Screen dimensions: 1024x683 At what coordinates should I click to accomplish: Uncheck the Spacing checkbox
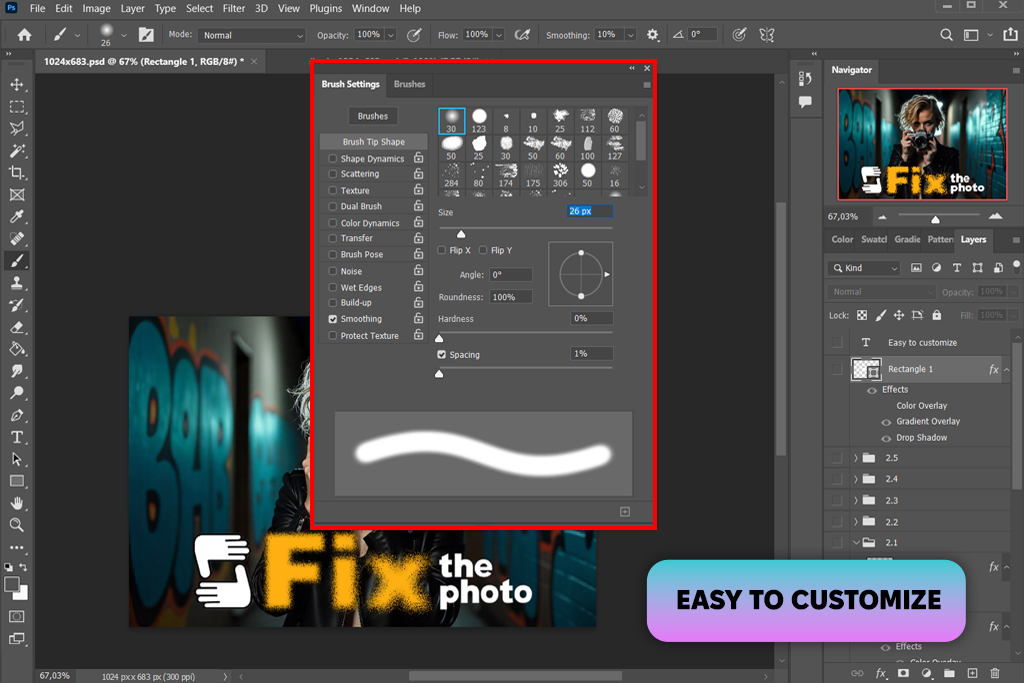click(x=441, y=355)
